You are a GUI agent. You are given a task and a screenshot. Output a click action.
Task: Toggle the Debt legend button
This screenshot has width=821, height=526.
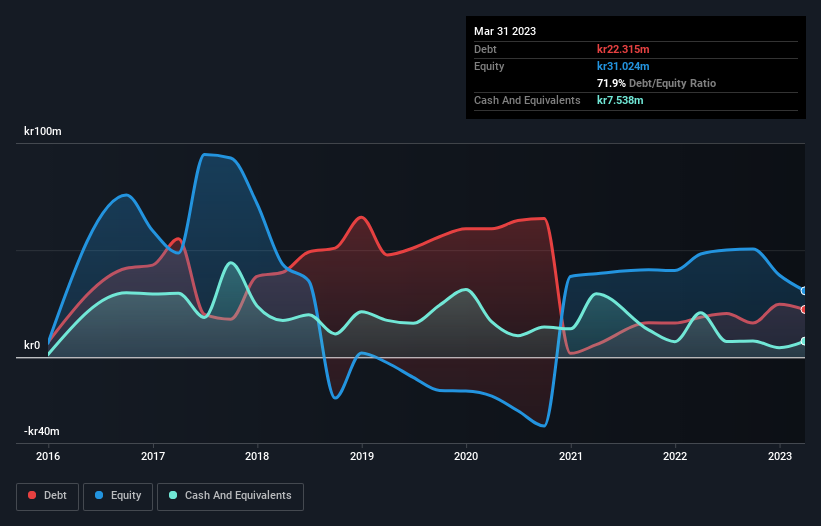click(x=48, y=496)
